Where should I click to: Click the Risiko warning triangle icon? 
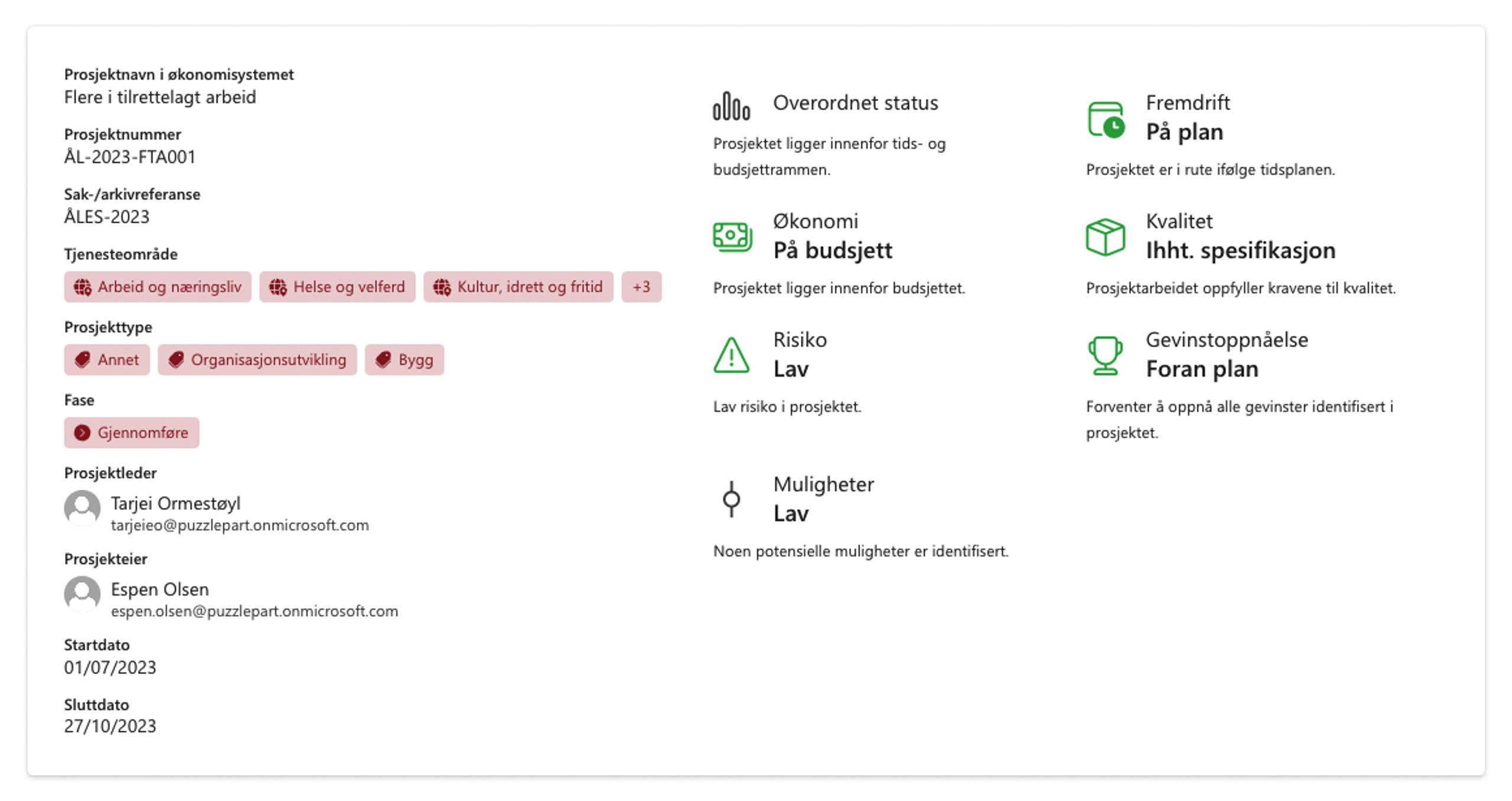731,356
